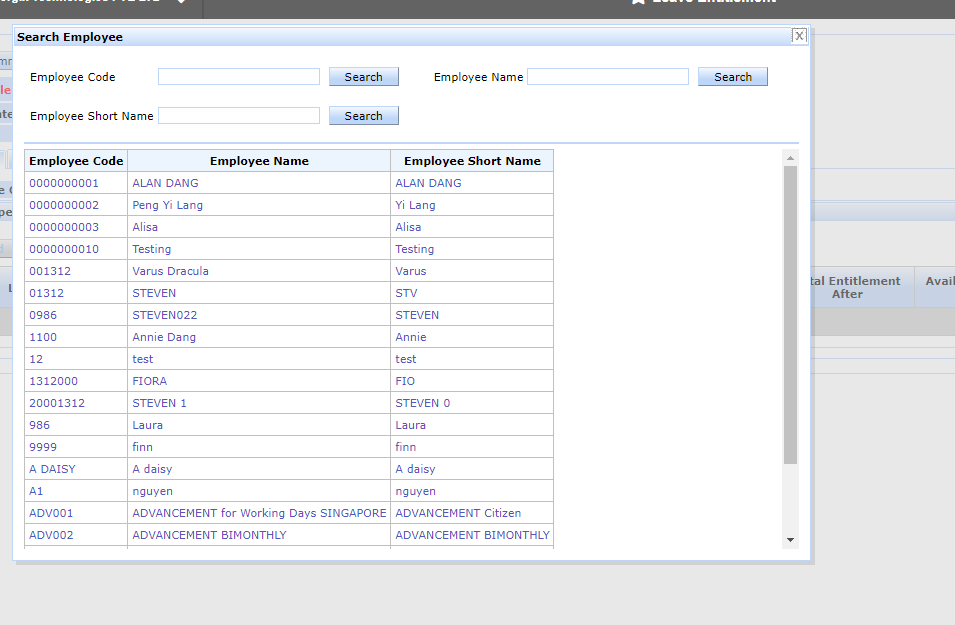Select employee code ADV002
Image resolution: width=955 pixels, height=625 pixels.
[x=51, y=535]
